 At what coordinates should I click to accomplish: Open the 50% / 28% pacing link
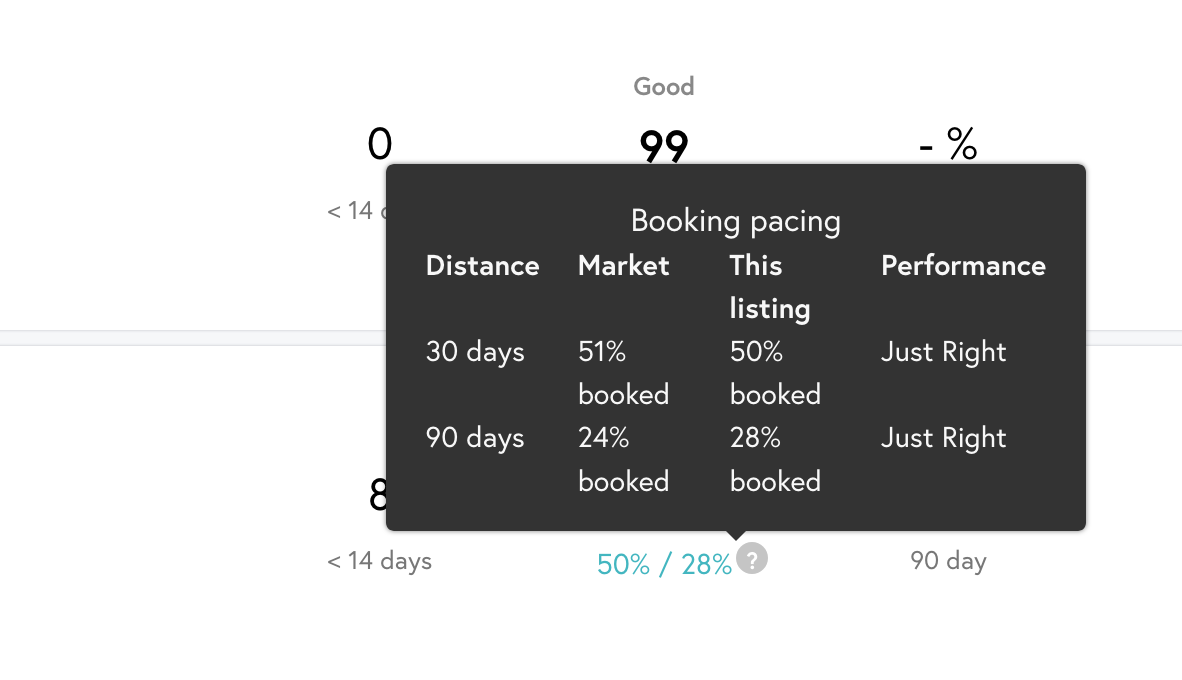pos(664,565)
